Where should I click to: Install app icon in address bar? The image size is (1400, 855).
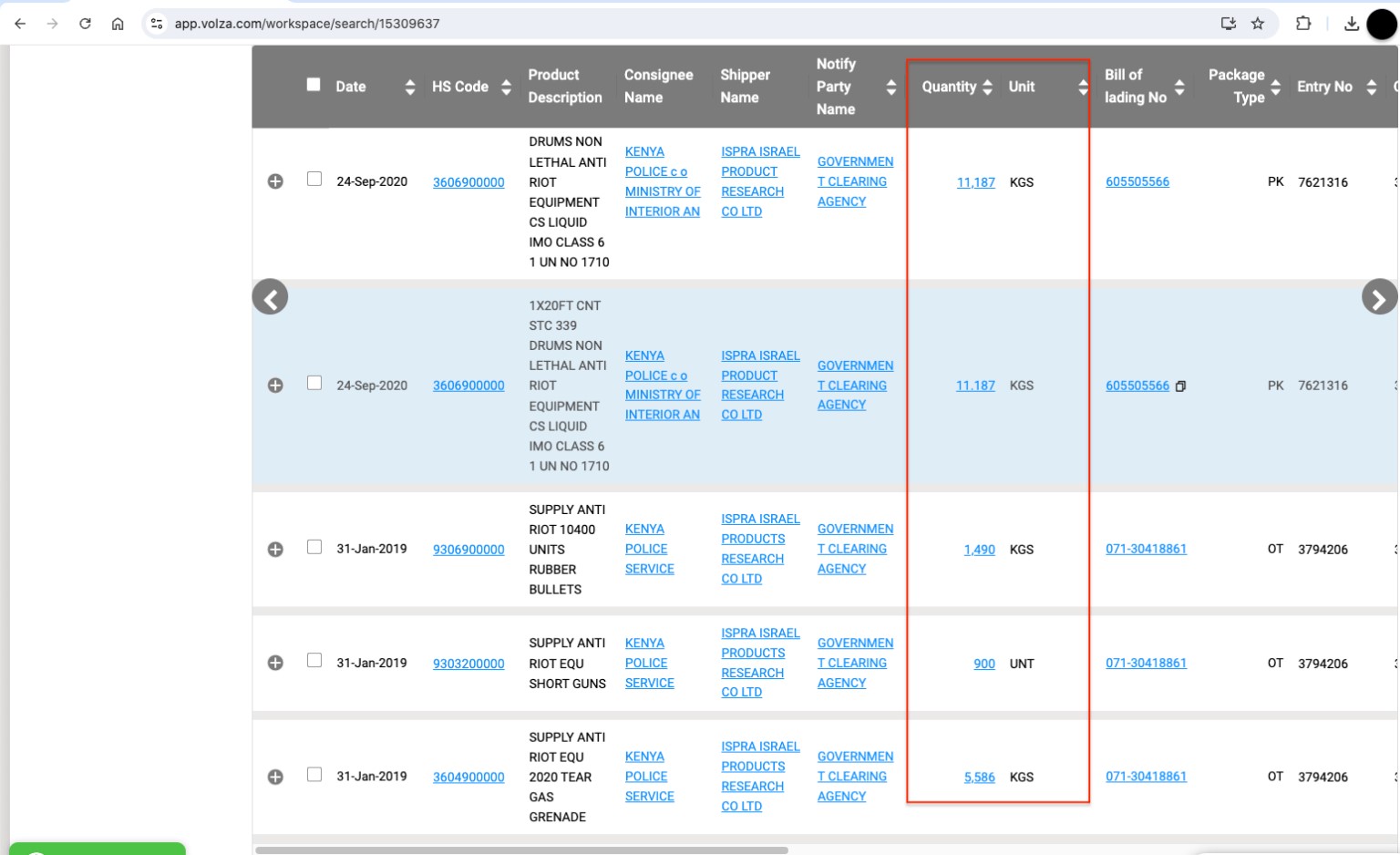(1228, 24)
